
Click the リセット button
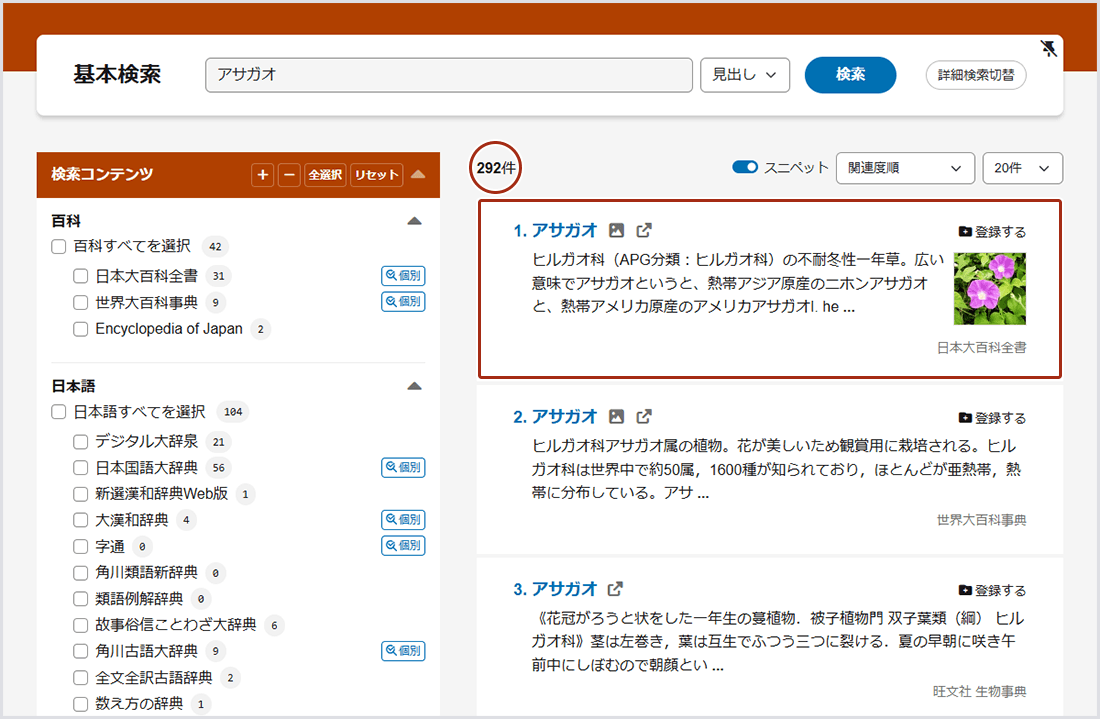tap(377, 175)
